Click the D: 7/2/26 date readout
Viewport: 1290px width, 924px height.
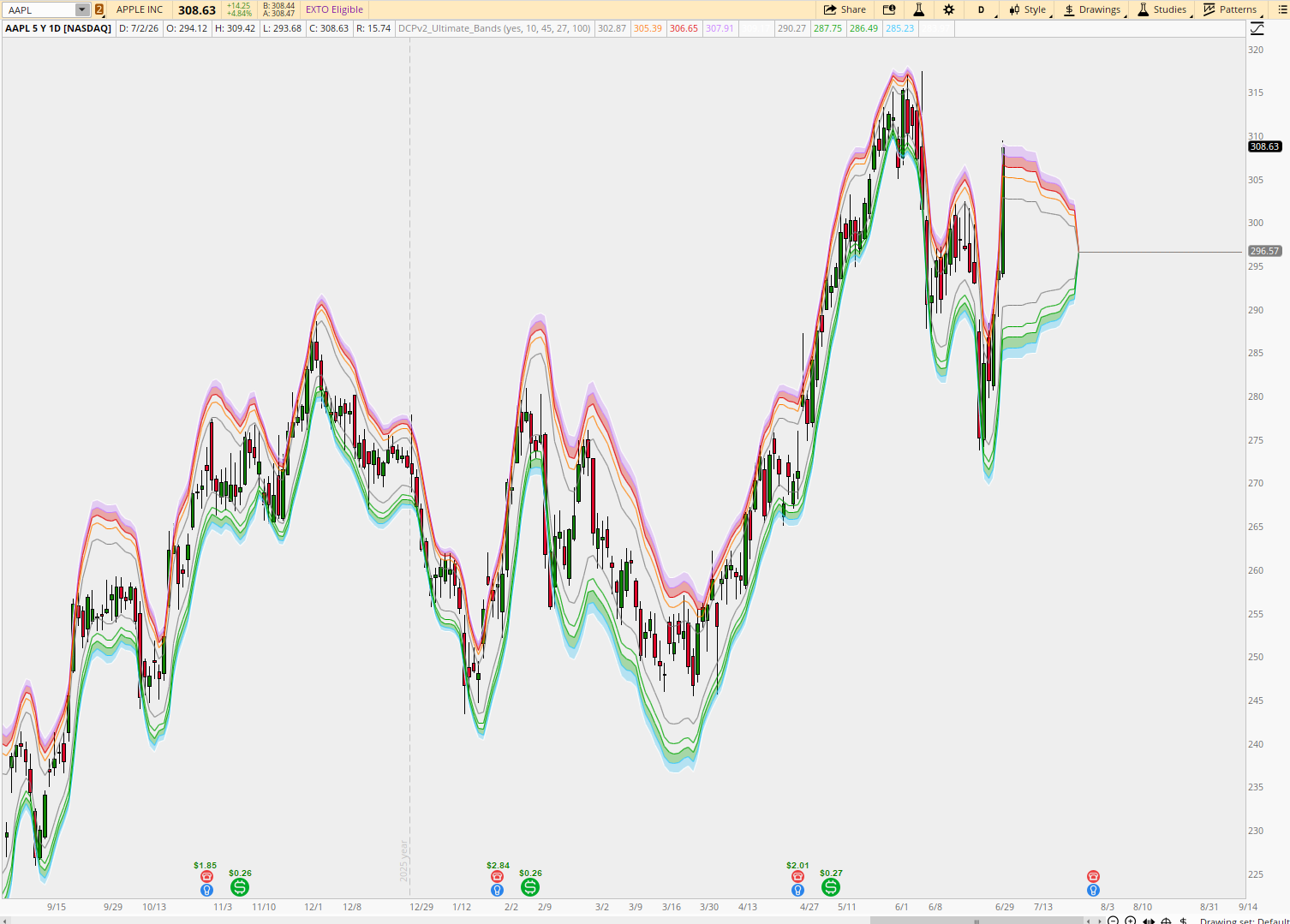coord(139,28)
